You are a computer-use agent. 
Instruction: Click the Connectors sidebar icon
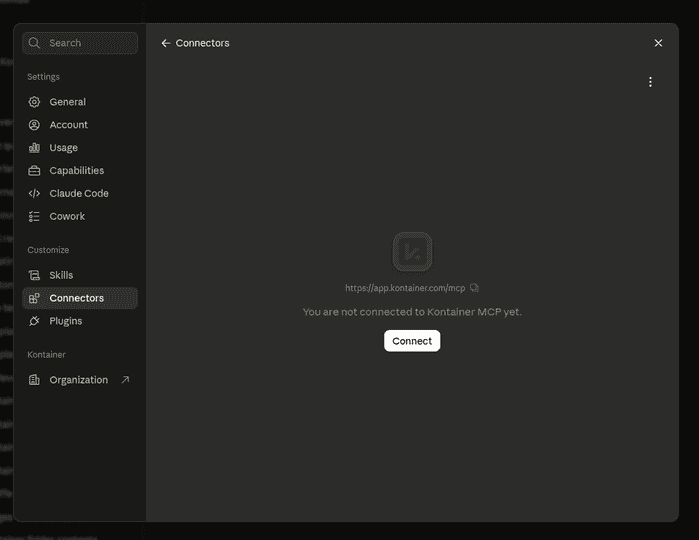click(34, 298)
